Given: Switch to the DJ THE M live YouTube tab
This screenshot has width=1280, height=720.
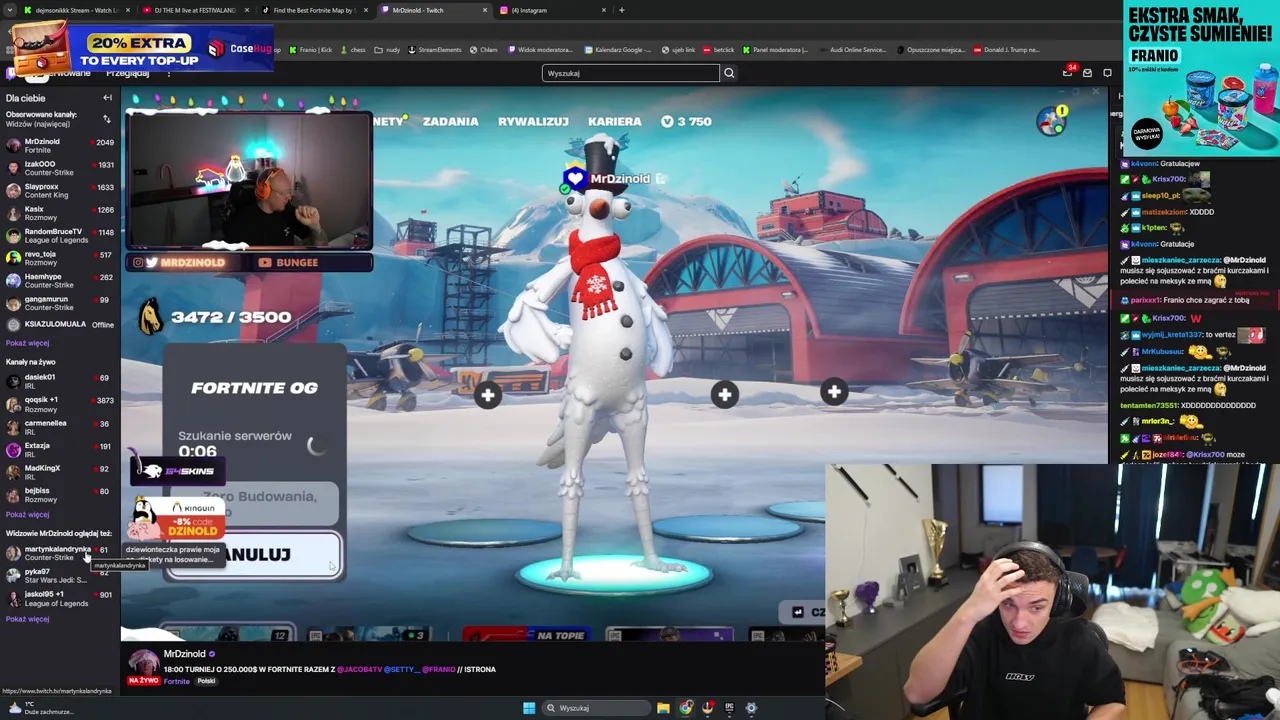Looking at the screenshot, I should tap(196, 10).
